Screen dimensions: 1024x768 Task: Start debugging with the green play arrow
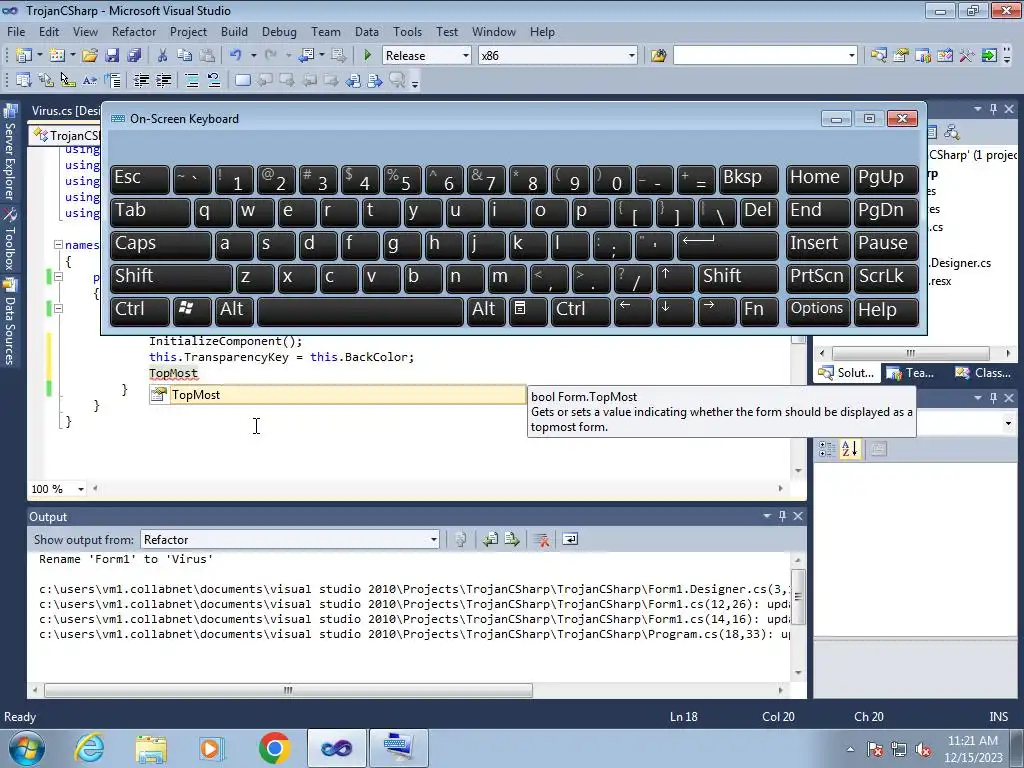(x=368, y=56)
